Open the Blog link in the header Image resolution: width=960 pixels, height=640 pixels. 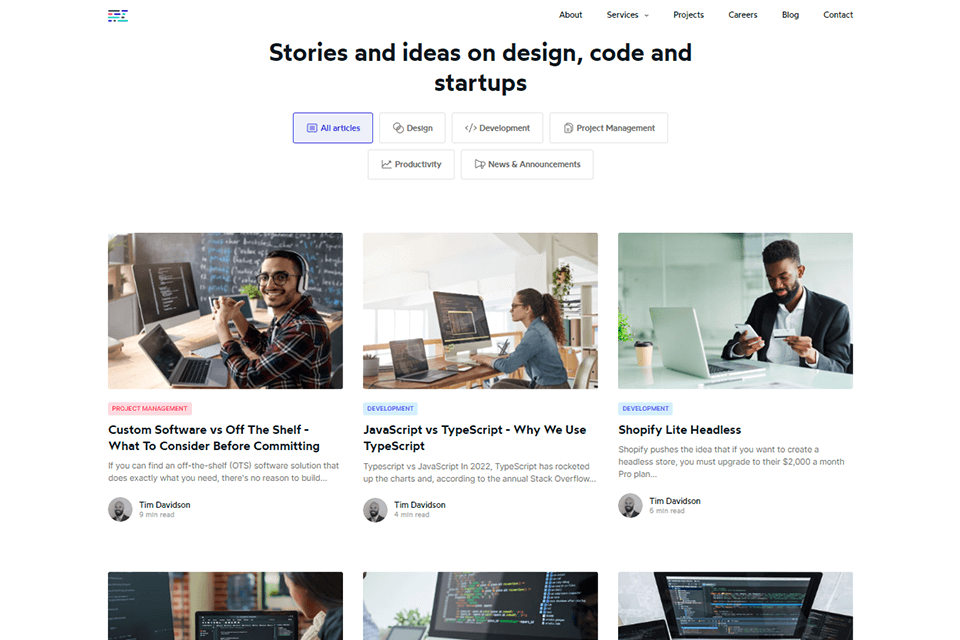click(x=790, y=15)
